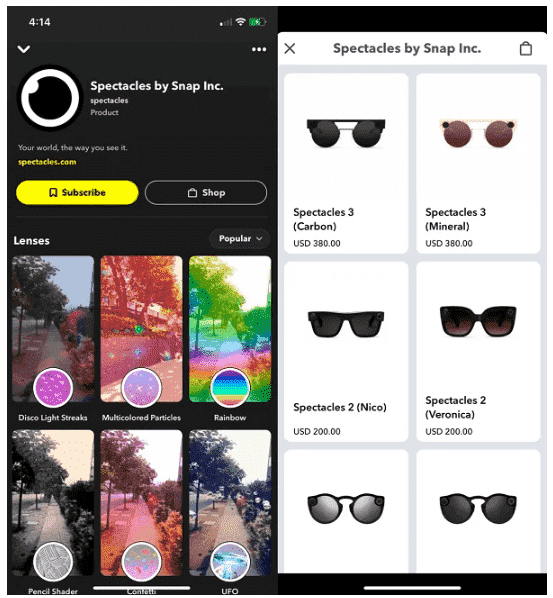Select the UFO lens icon
This screenshot has height=598, width=553.
230,562
